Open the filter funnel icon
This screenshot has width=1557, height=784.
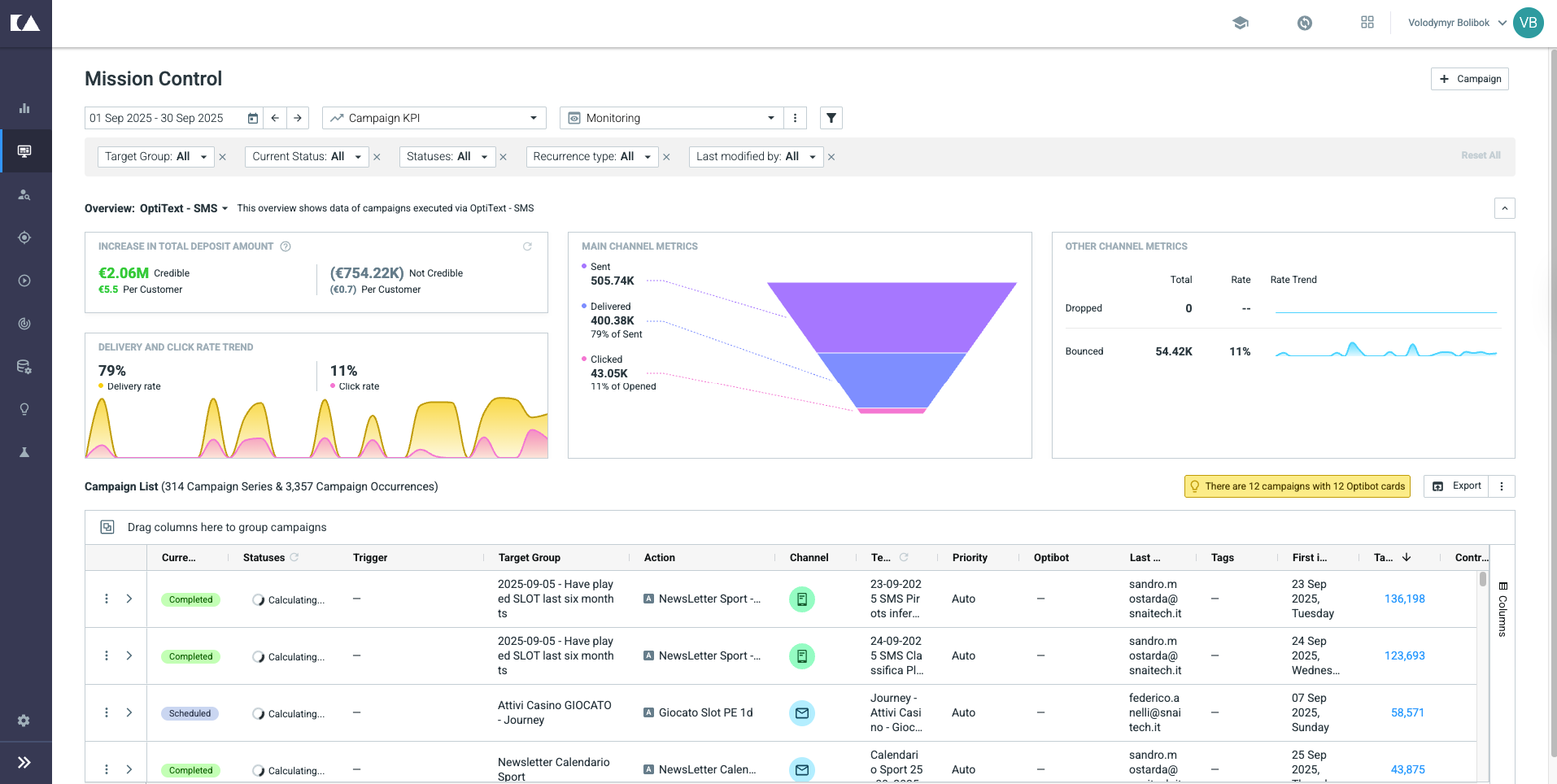point(831,118)
